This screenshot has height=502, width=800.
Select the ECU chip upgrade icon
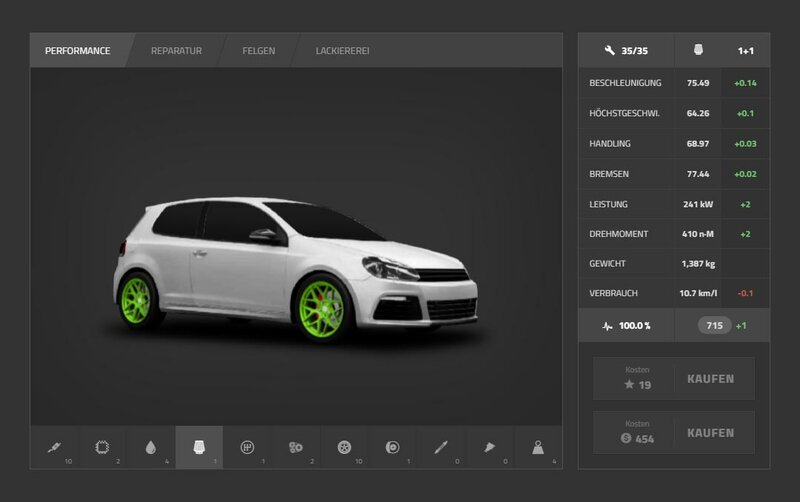click(102, 448)
